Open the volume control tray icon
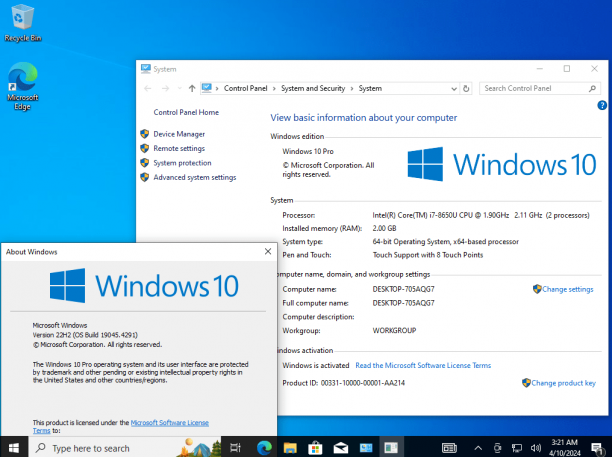Viewport: 612px width, 457px height. tap(536, 448)
